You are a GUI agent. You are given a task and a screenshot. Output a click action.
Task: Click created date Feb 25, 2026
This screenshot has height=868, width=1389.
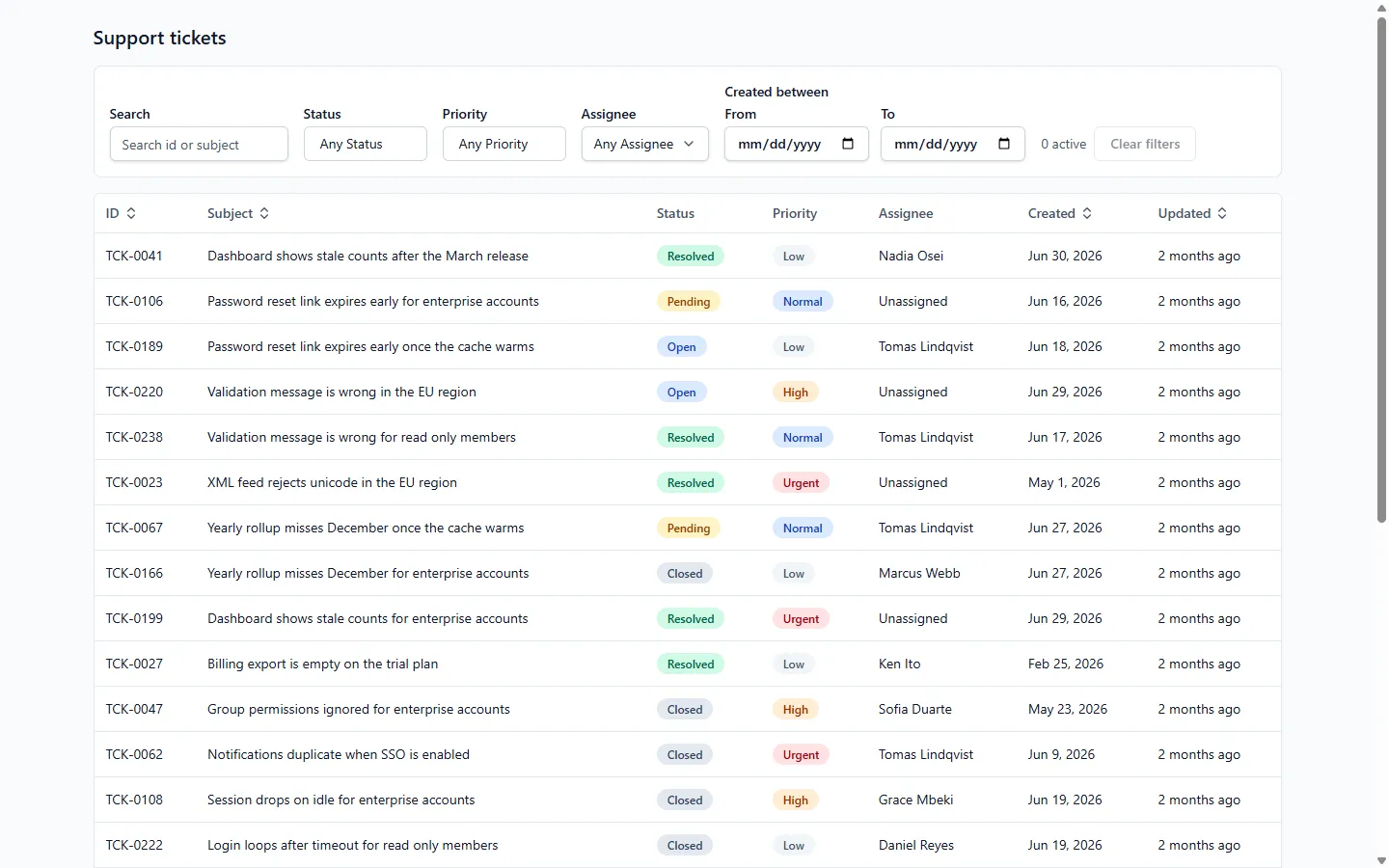1066,664
